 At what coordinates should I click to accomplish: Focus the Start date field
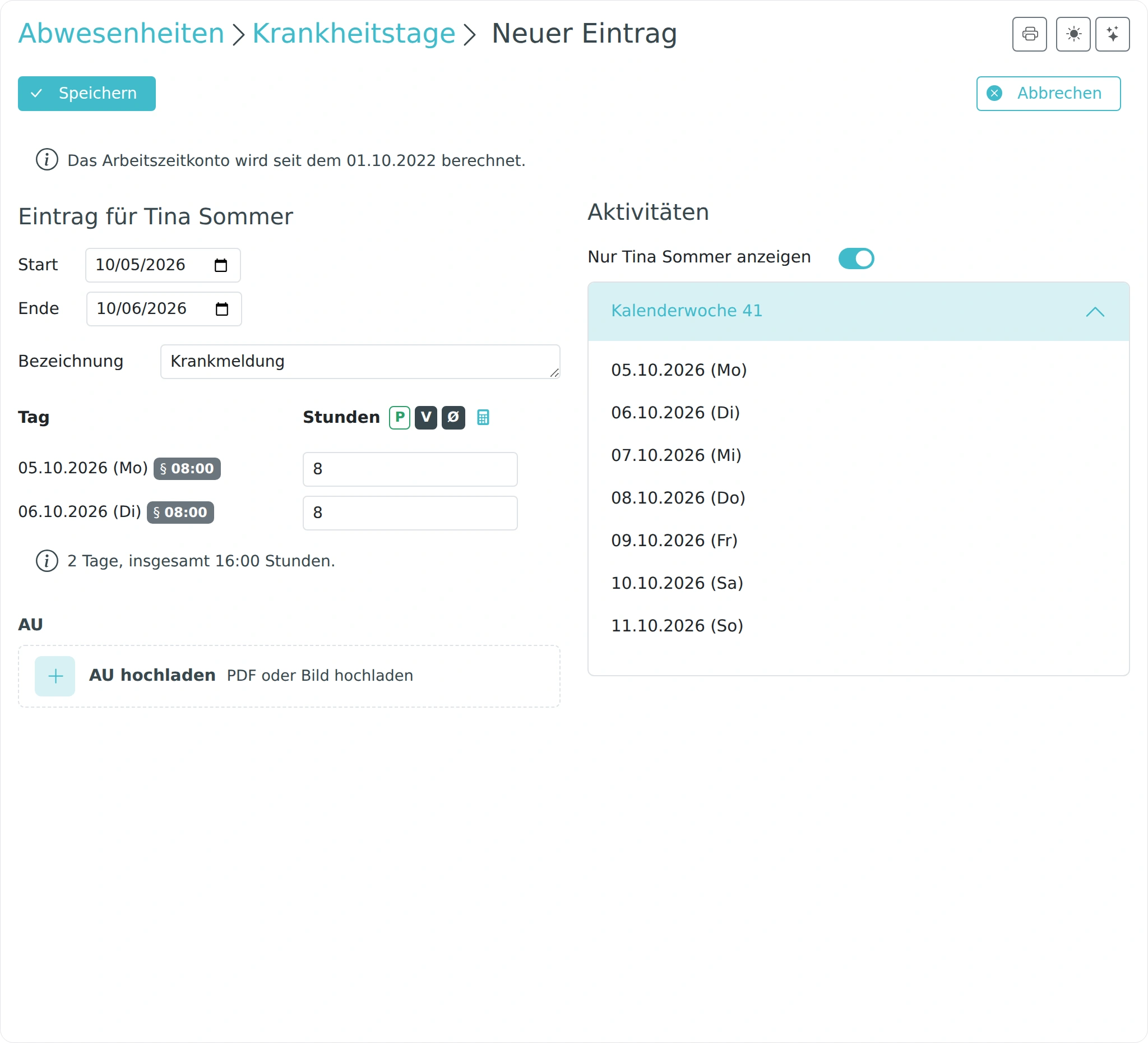(163, 265)
